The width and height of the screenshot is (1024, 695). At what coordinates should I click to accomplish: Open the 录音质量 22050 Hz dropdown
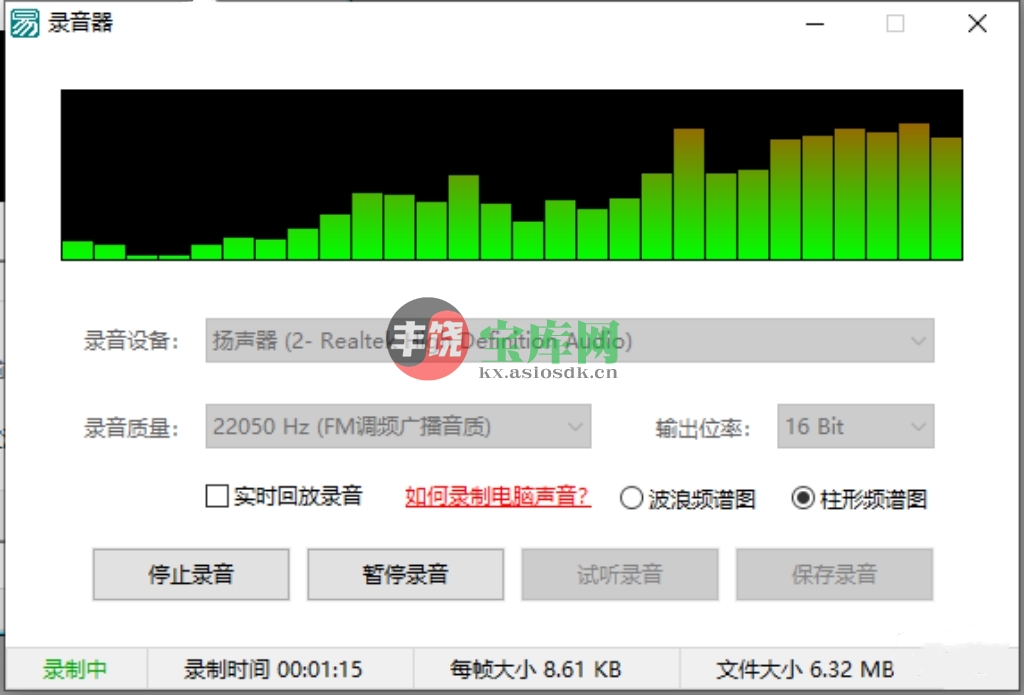(x=398, y=427)
